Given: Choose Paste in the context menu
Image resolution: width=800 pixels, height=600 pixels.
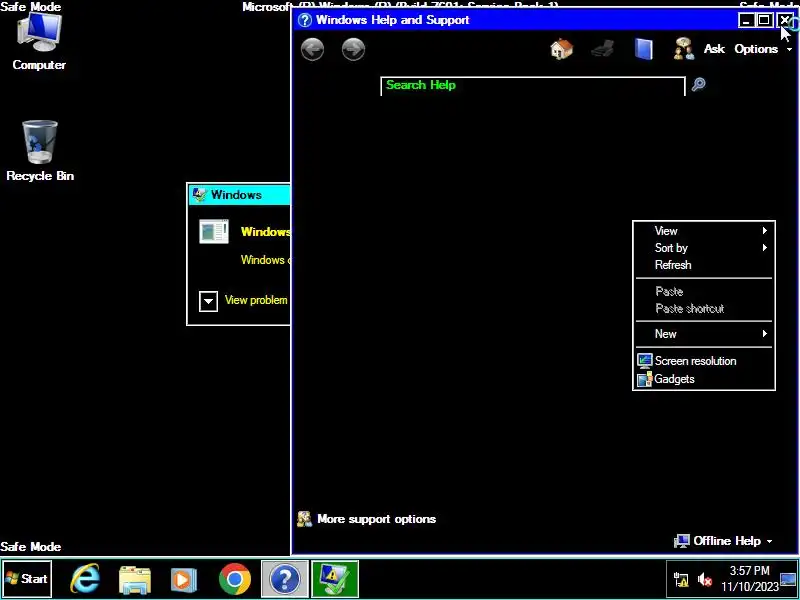Looking at the screenshot, I should click(x=704, y=291).
